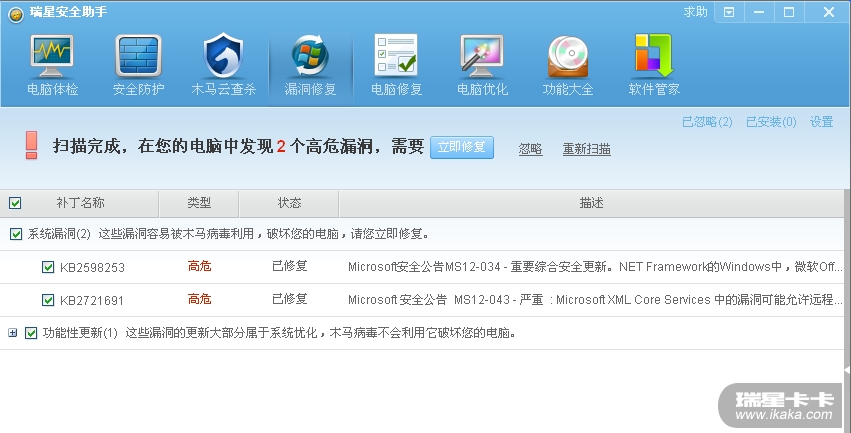The image size is (851, 433).
Task: Open the 软件管家 colored blocks icon
Action: 654,55
